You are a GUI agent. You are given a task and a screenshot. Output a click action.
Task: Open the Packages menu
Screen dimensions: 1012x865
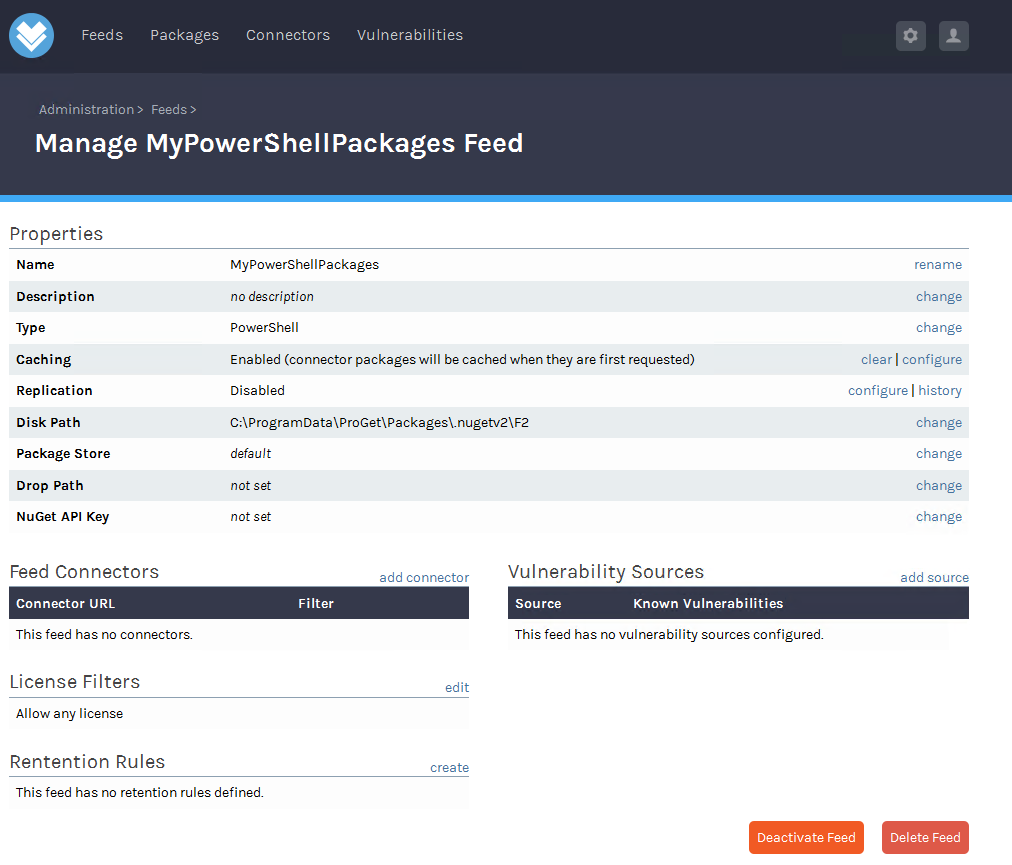185,36
